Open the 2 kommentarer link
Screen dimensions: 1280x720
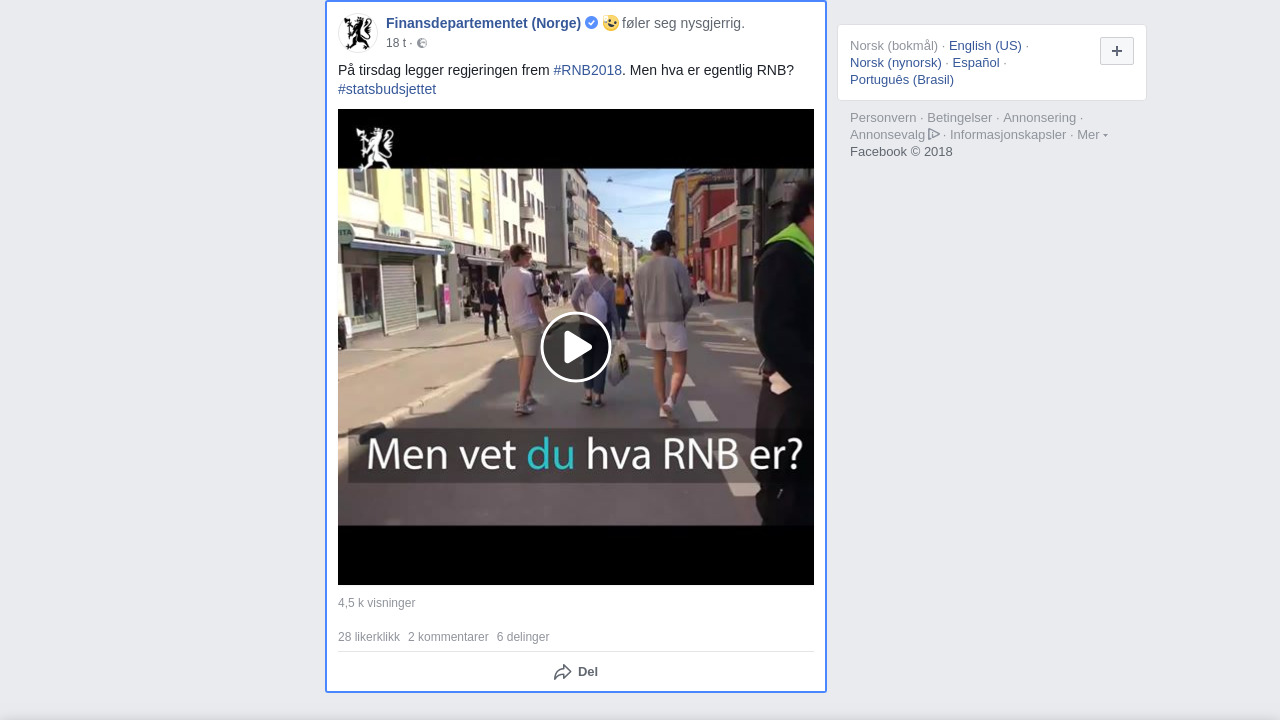pyautogui.click(x=448, y=637)
